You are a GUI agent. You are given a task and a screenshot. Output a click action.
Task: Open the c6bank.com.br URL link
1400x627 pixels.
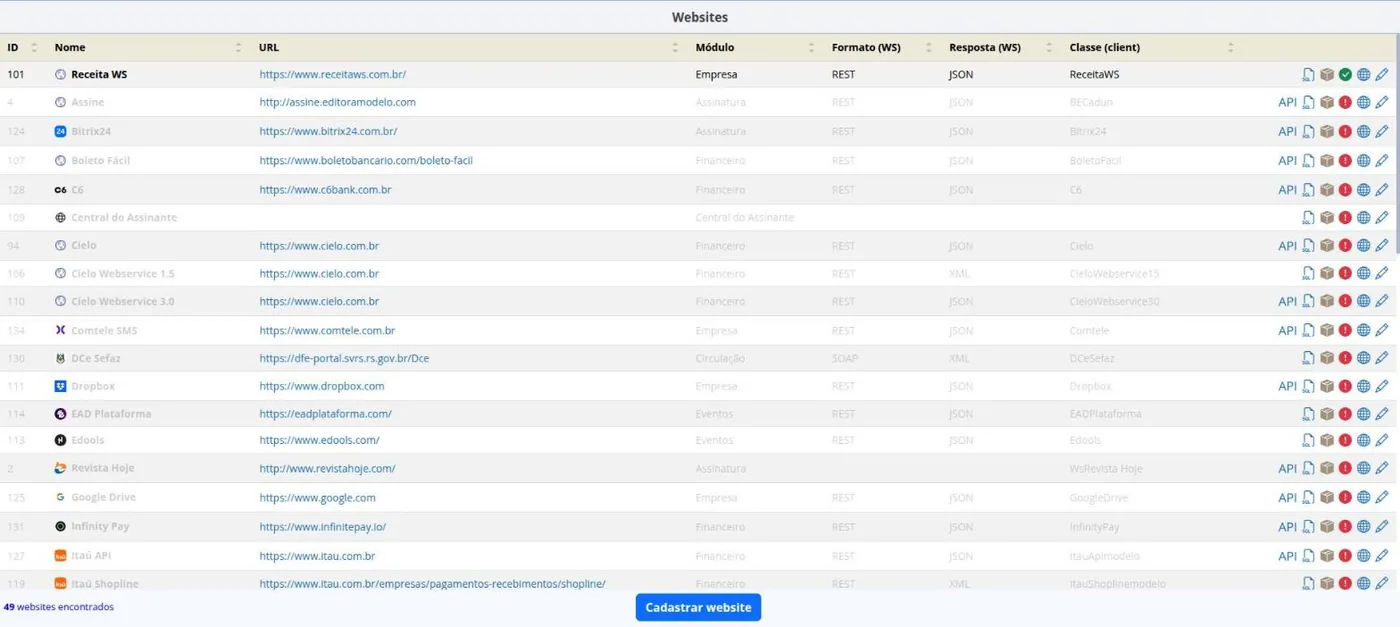tap(325, 189)
